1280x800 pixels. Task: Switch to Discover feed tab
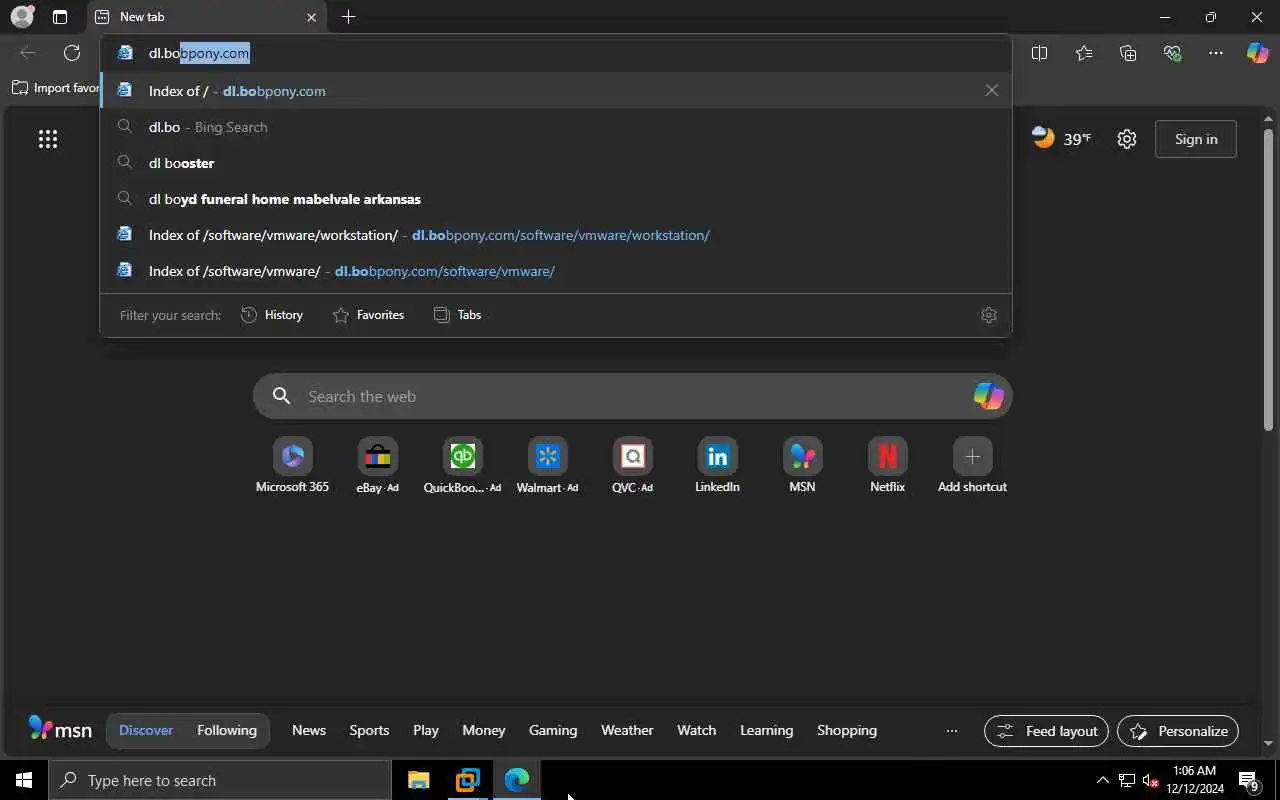146,731
